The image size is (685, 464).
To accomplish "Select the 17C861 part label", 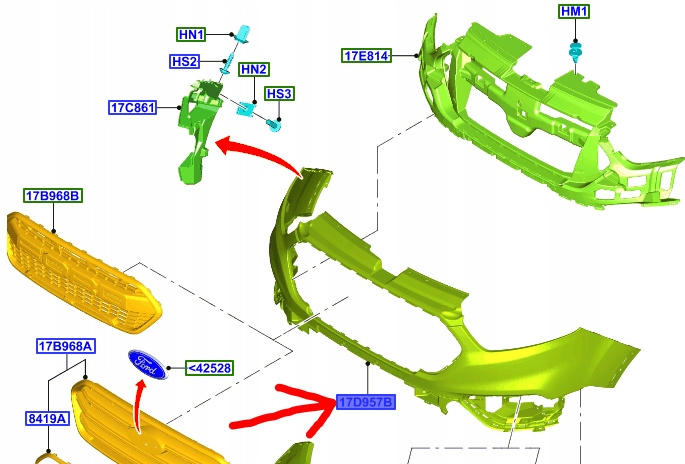I will pos(133,106).
